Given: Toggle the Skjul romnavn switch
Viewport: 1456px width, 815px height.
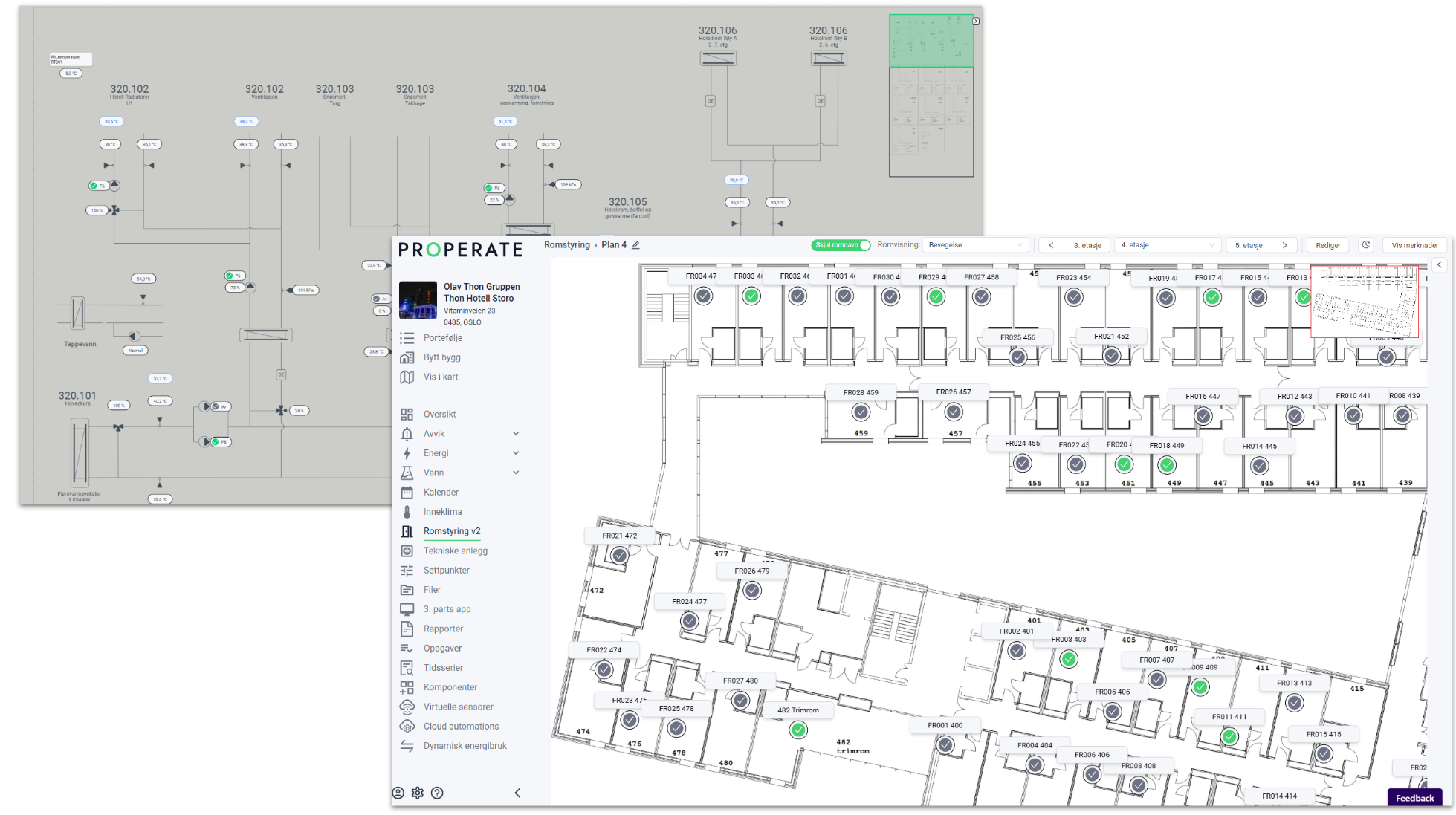Looking at the screenshot, I should (x=841, y=245).
